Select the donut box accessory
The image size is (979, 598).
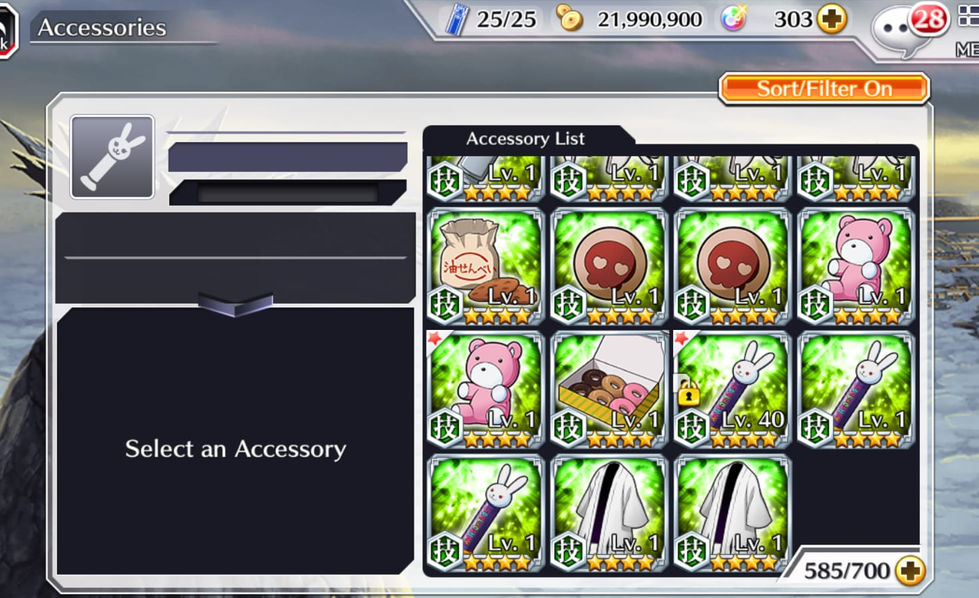[609, 390]
